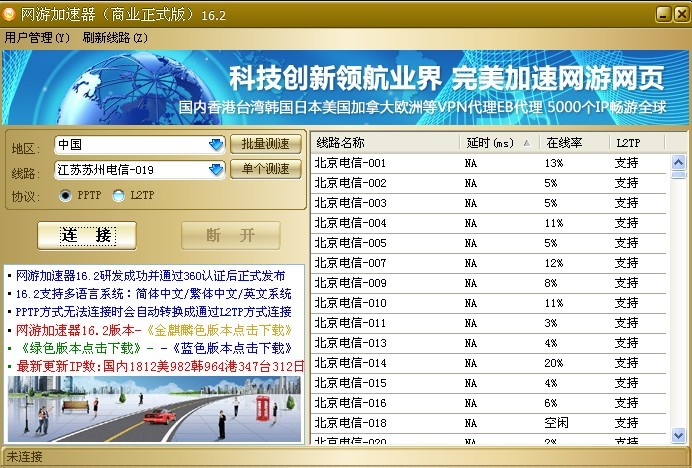Sort by the 在线率 column header
This screenshot has height=468, width=692.
[575, 143]
